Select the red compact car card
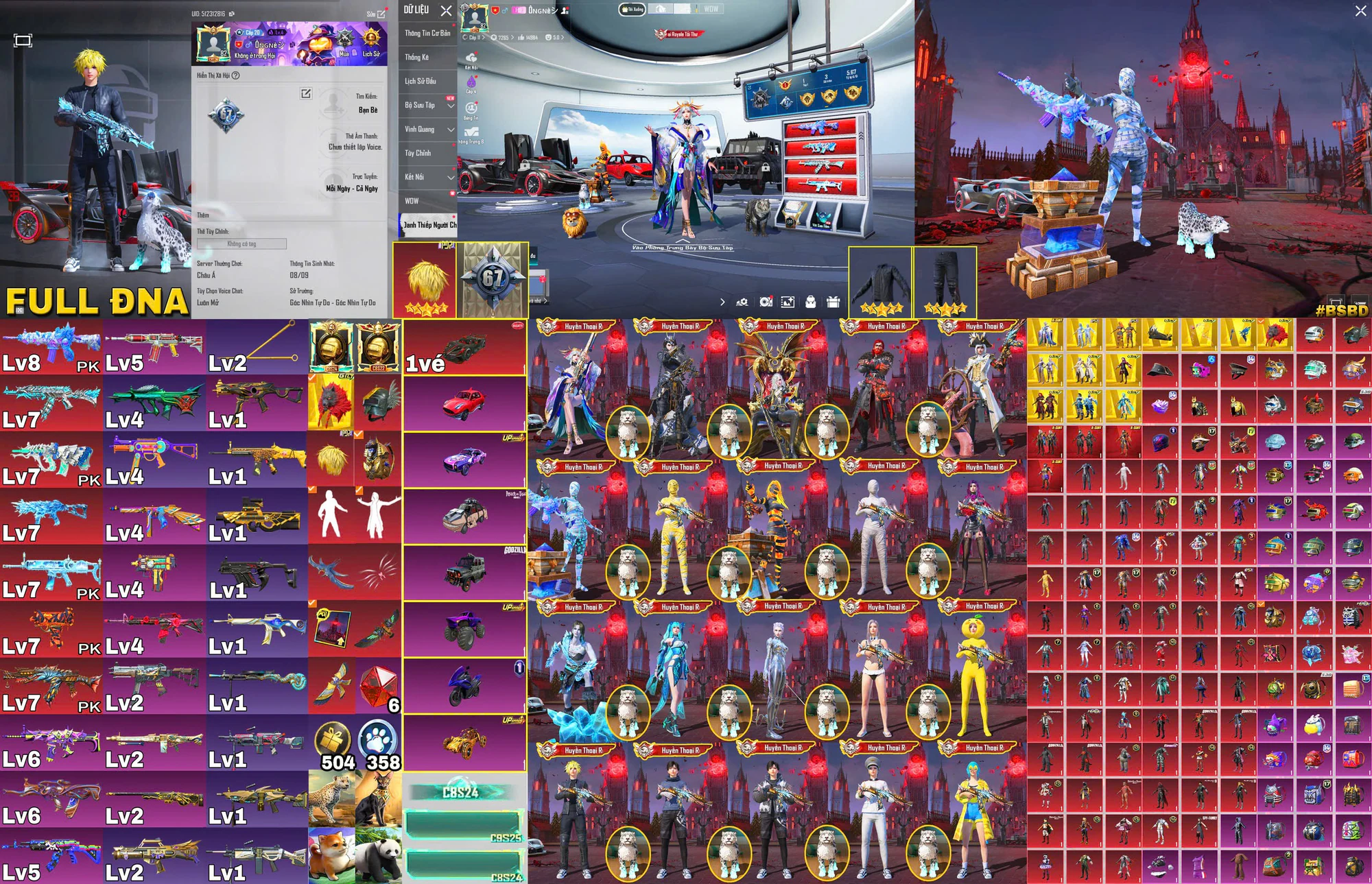The image size is (1372, 884). pyautogui.click(x=465, y=404)
